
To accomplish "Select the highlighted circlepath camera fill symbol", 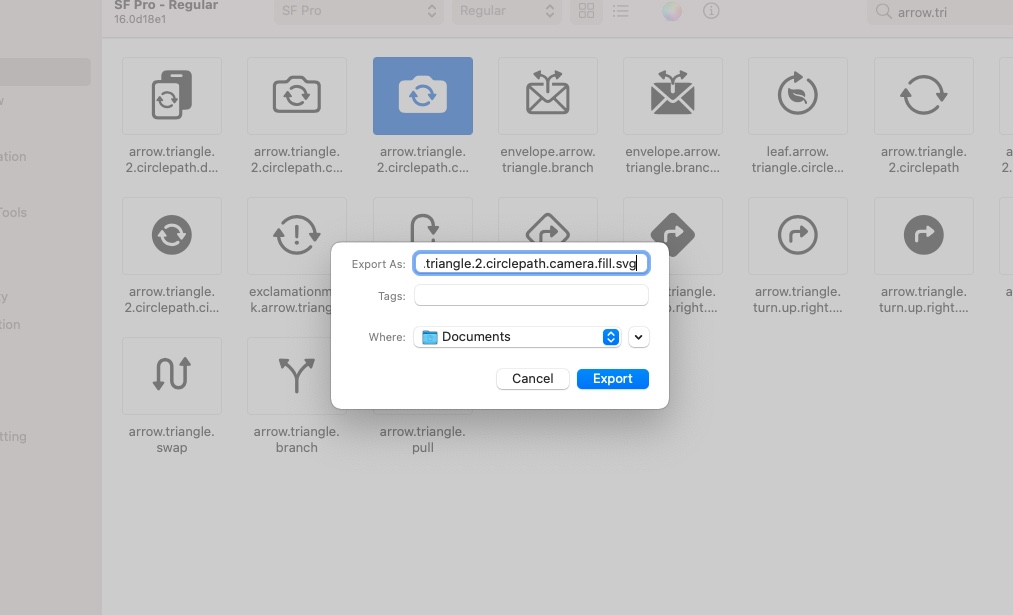I will click(423, 96).
